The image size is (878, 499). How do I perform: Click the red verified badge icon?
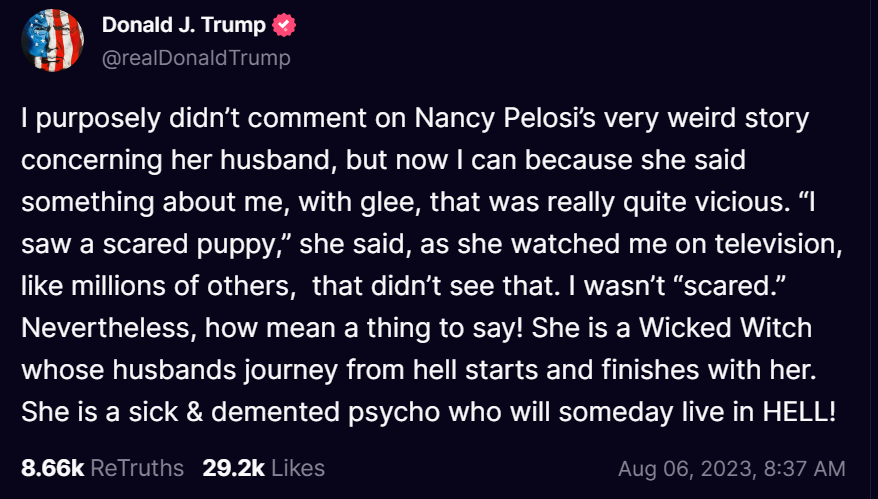click(x=284, y=25)
